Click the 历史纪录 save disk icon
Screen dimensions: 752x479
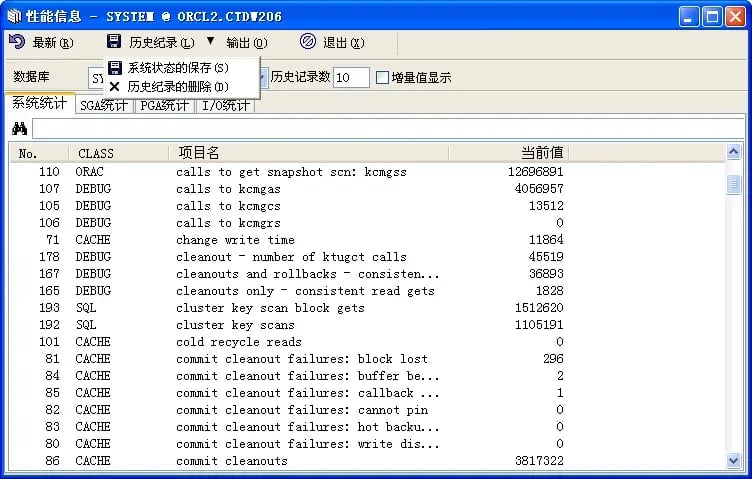click(x=114, y=42)
